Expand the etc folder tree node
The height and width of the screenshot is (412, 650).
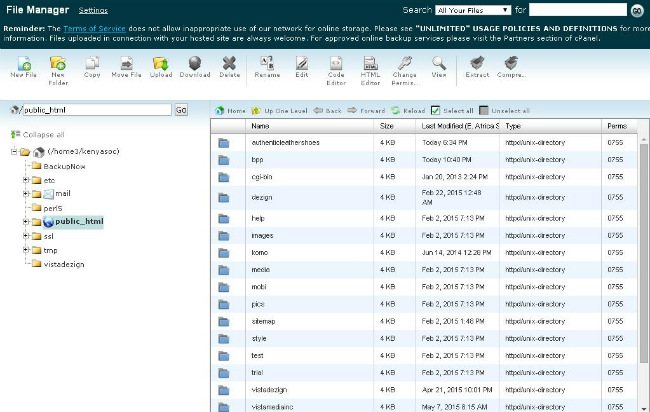coord(25,179)
